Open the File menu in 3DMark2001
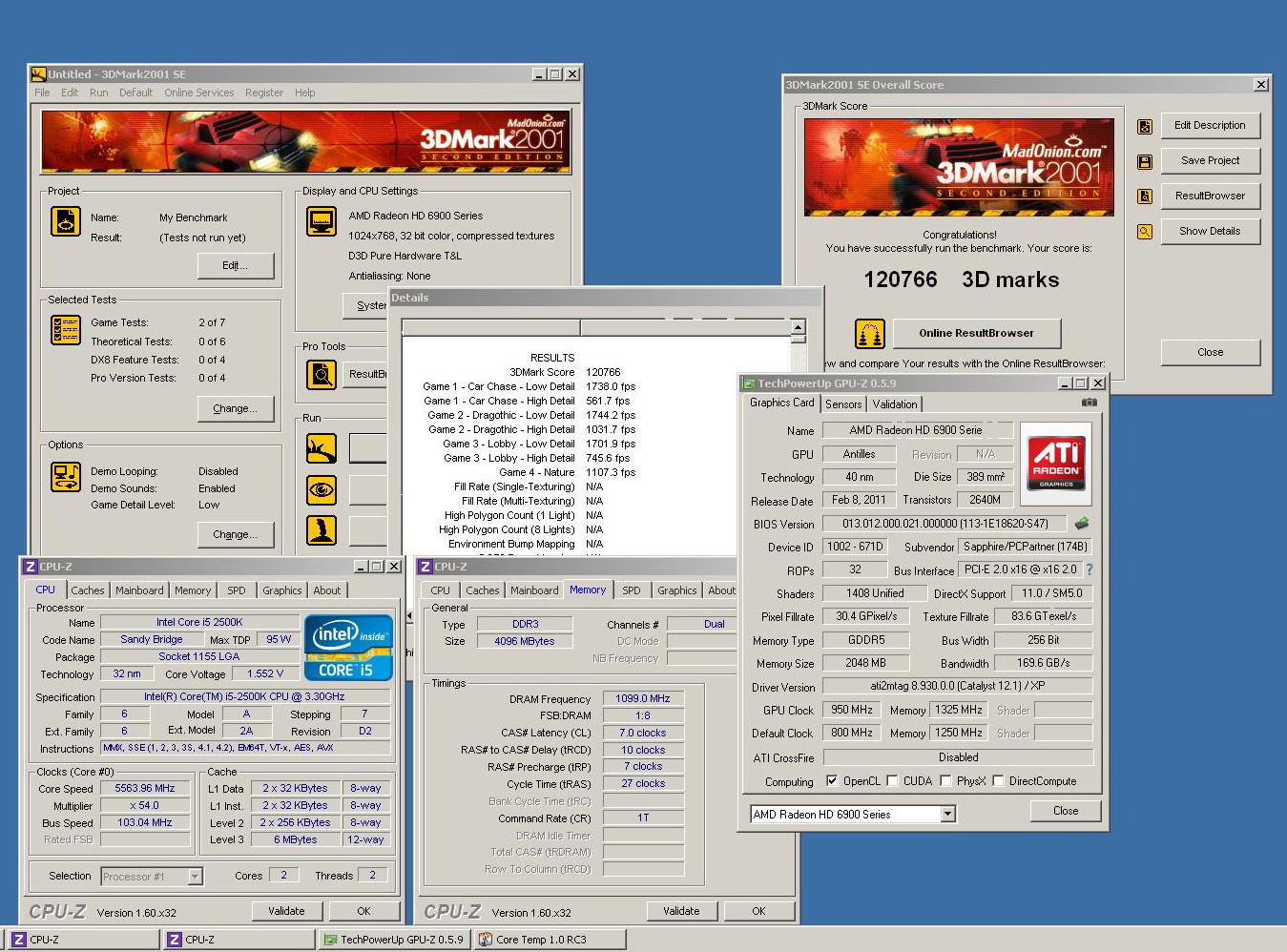This screenshot has width=1287, height=952. coord(42,93)
